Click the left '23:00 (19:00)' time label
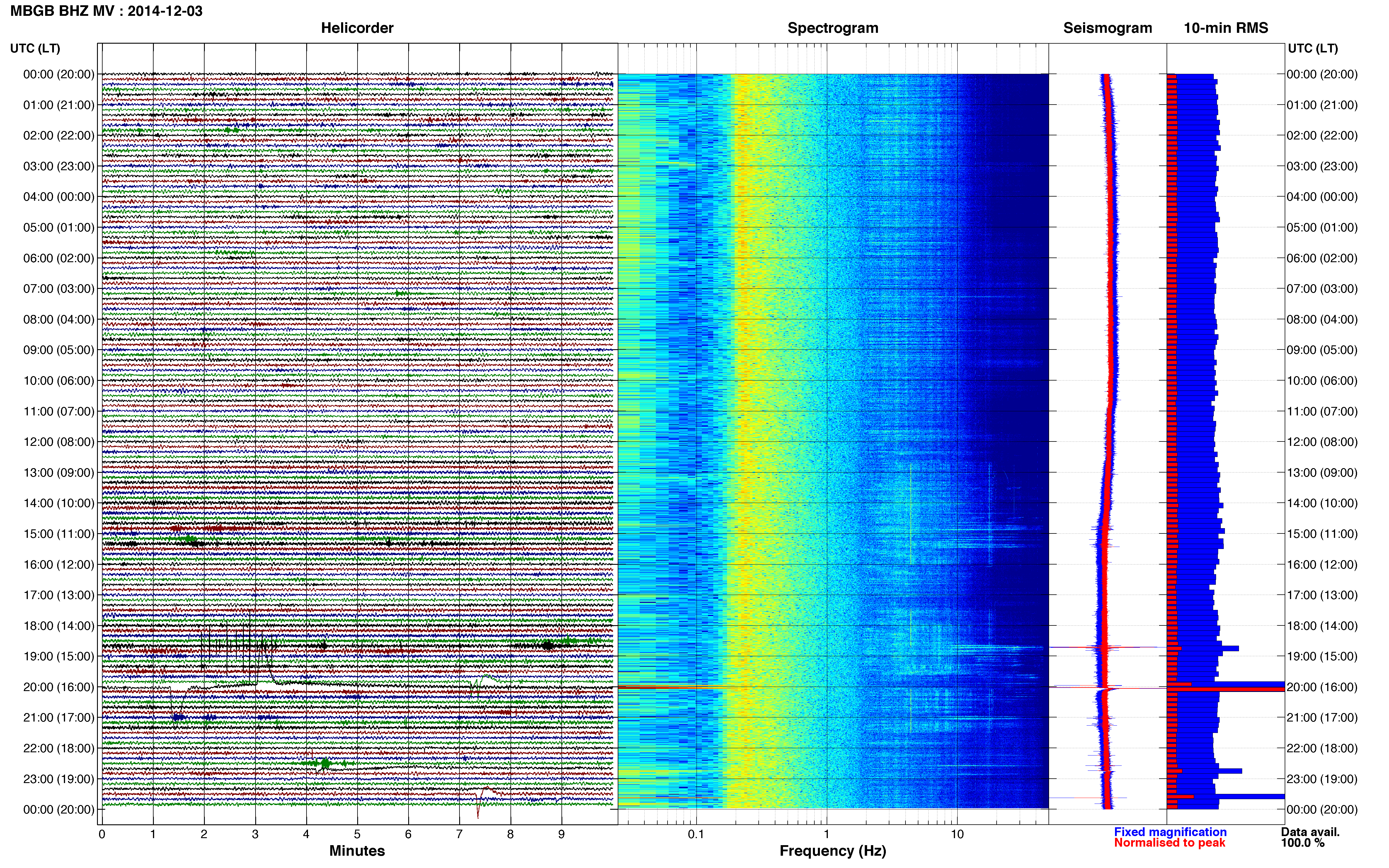1389x868 pixels. click(59, 779)
